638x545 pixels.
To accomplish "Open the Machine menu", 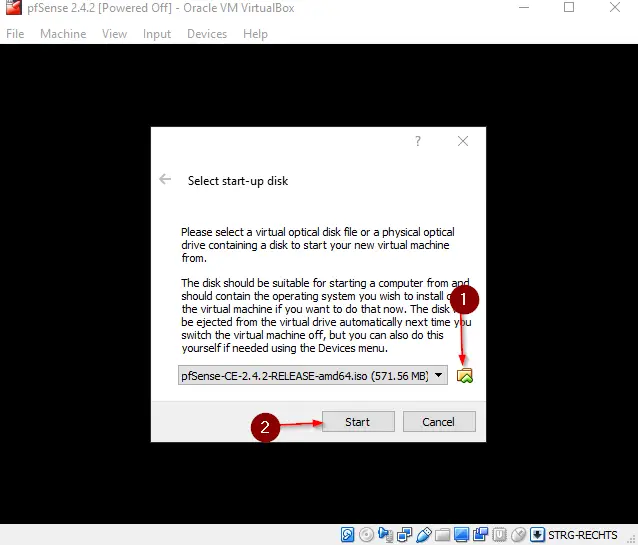I will coord(63,34).
